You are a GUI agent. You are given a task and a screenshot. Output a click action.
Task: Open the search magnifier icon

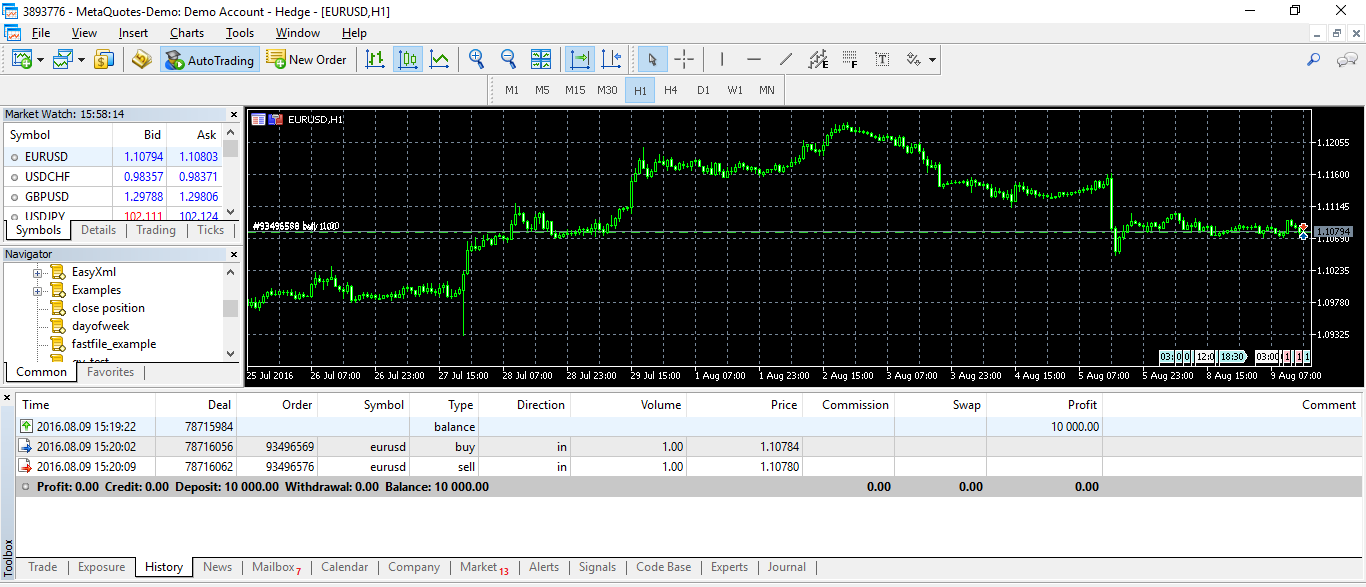1314,60
